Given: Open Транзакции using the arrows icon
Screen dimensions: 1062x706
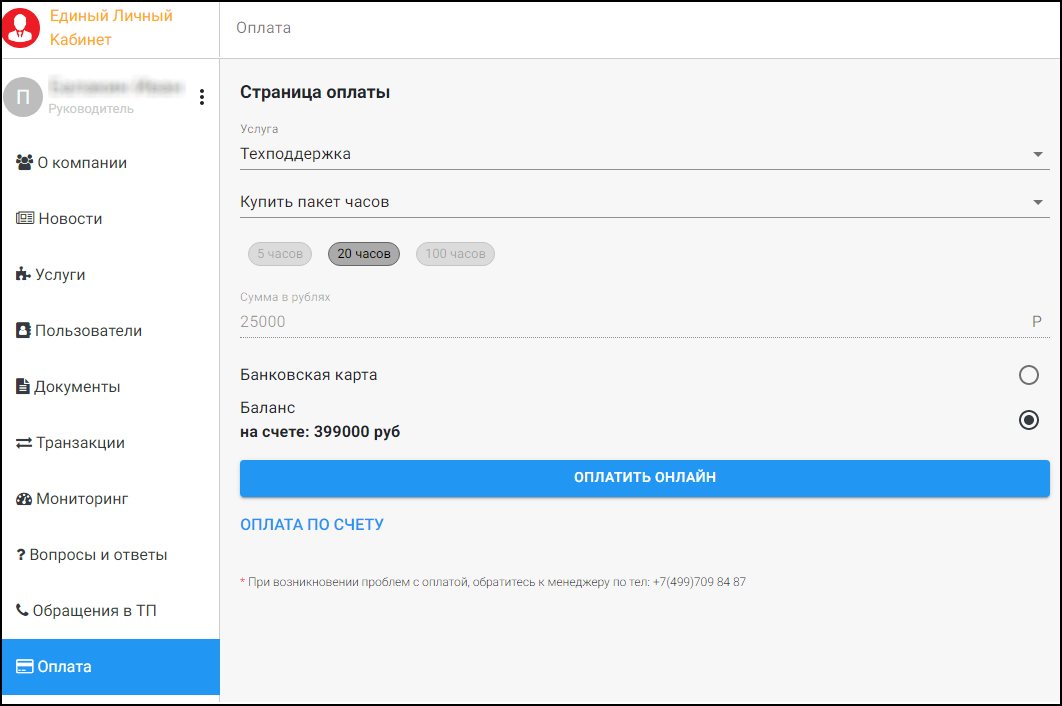Looking at the screenshot, I should (23, 442).
